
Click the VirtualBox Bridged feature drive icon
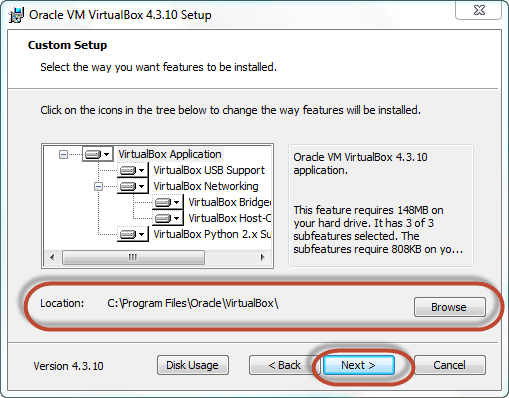tap(168, 202)
